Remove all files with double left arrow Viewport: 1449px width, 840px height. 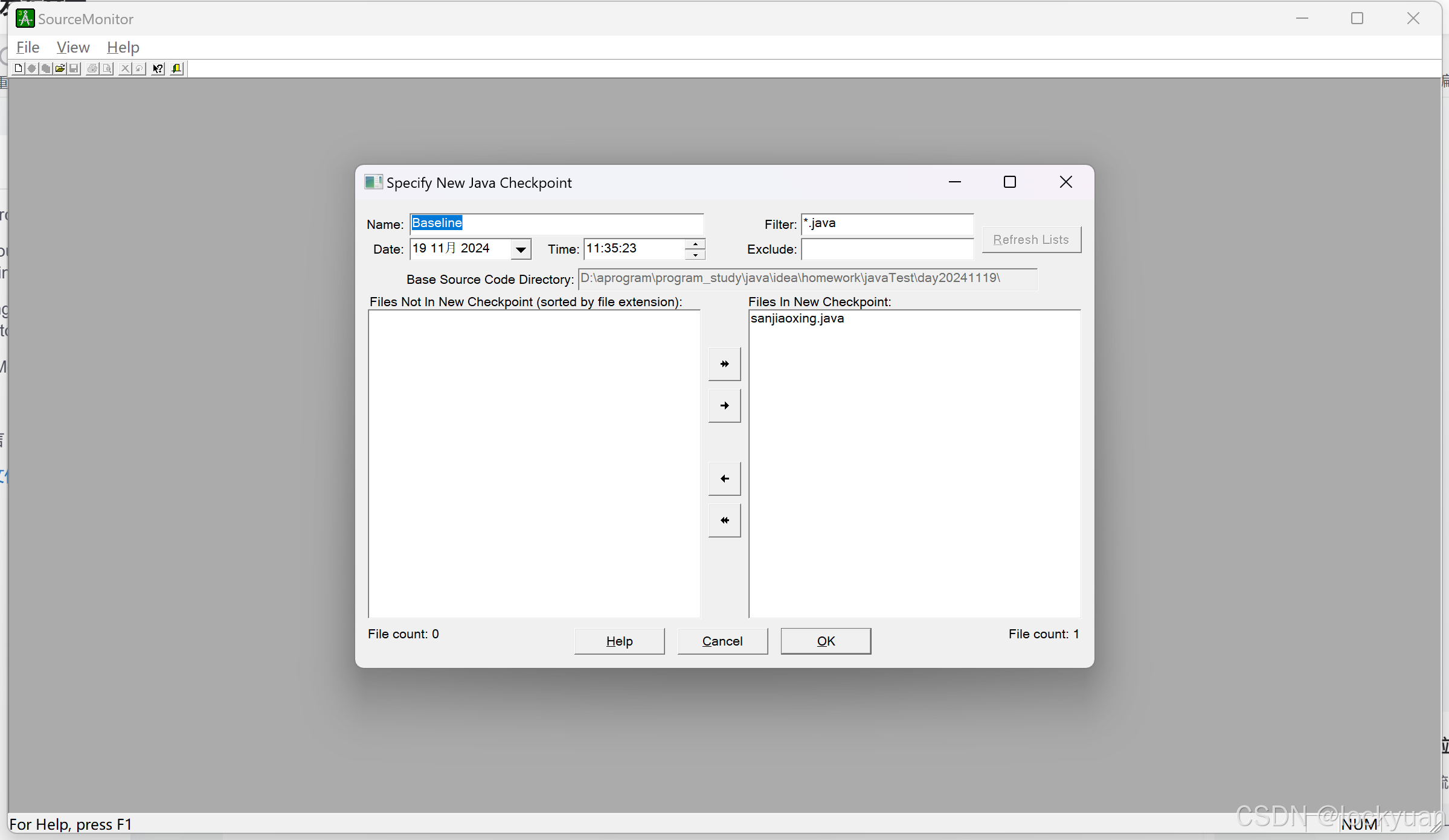(724, 521)
